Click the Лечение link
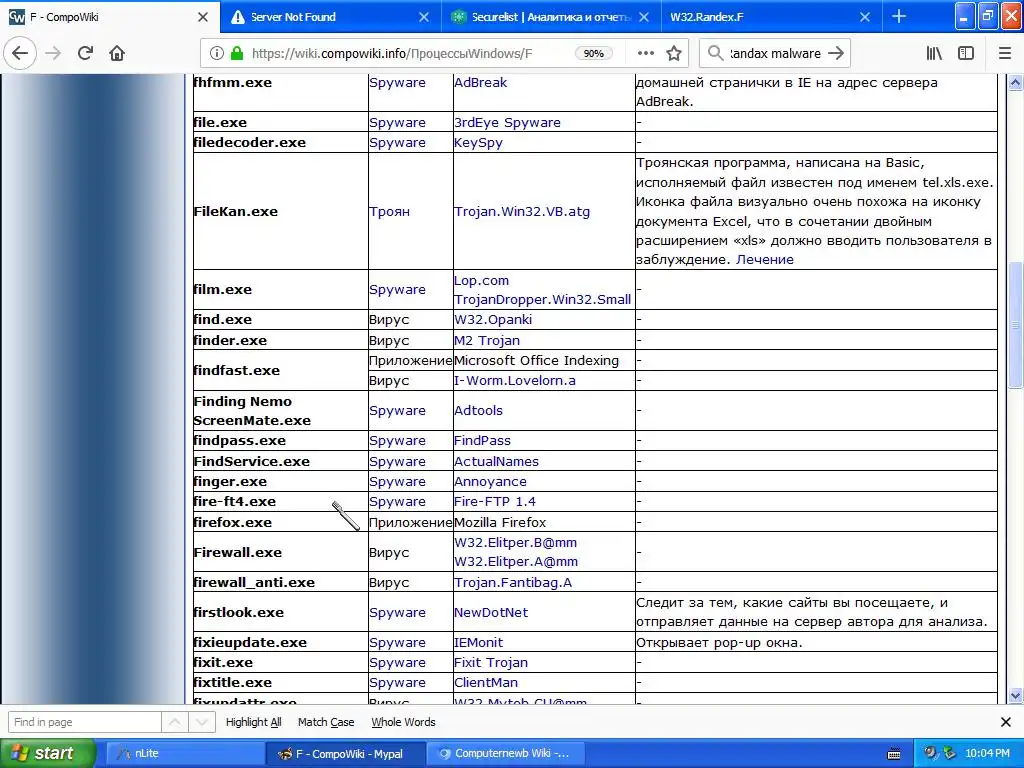Screen dimensions: 1024x768 point(765,259)
